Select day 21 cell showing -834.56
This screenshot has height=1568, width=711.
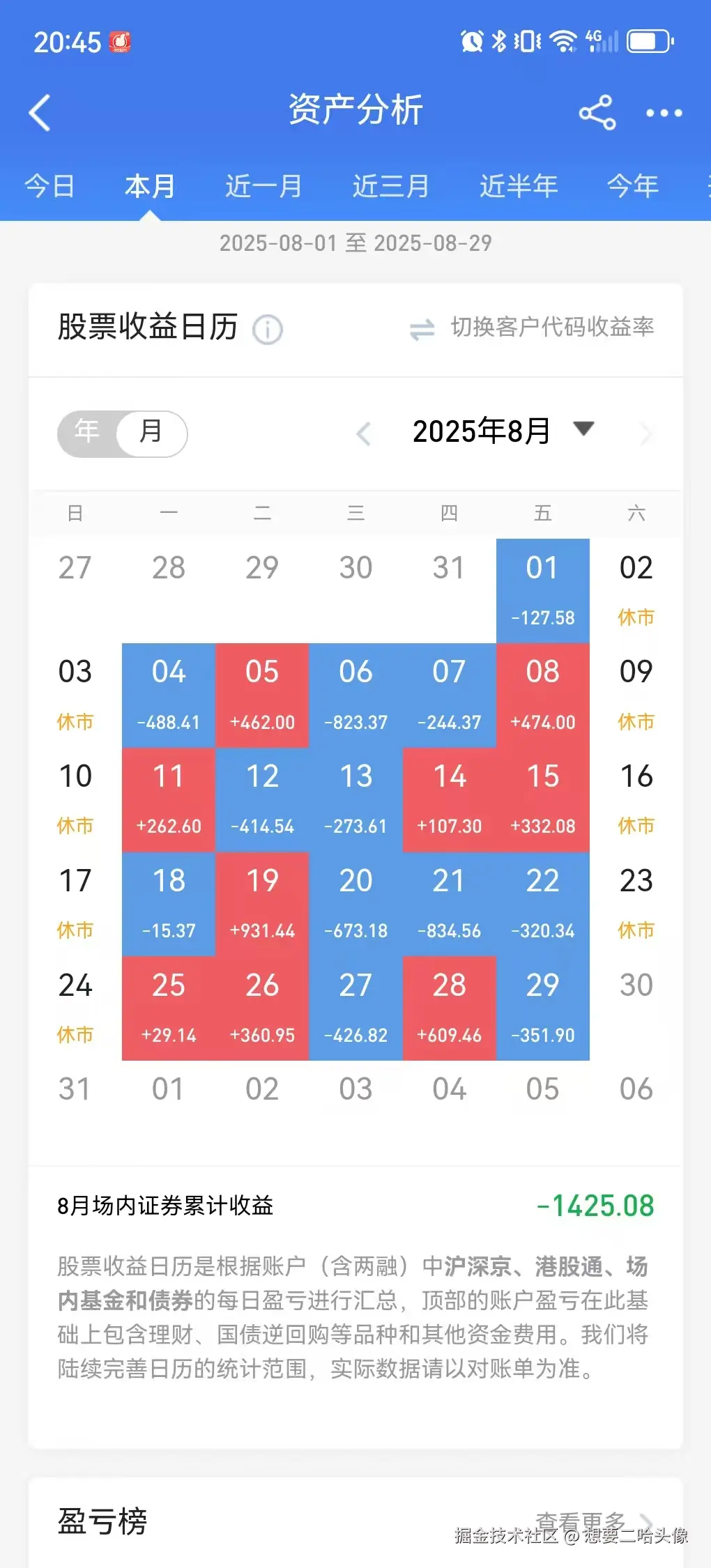[449, 904]
